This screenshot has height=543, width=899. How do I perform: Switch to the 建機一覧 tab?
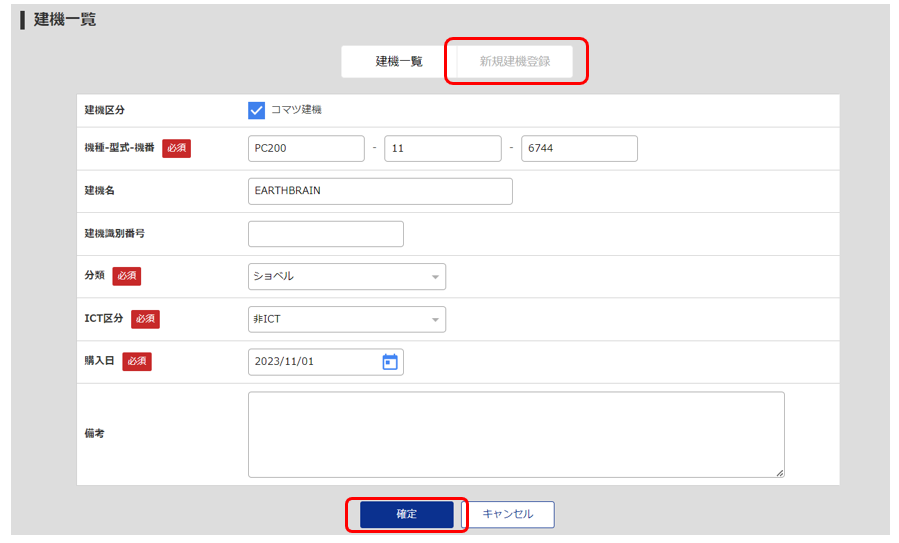(x=399, y=61)
